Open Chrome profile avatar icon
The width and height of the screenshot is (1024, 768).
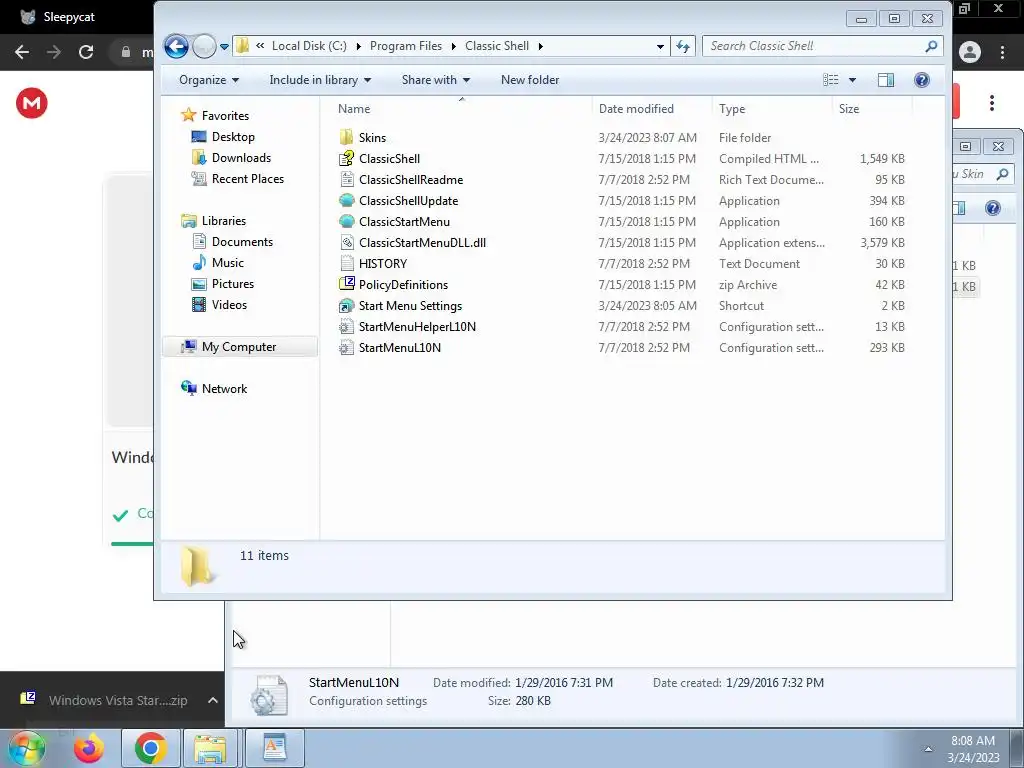point(969,52)
